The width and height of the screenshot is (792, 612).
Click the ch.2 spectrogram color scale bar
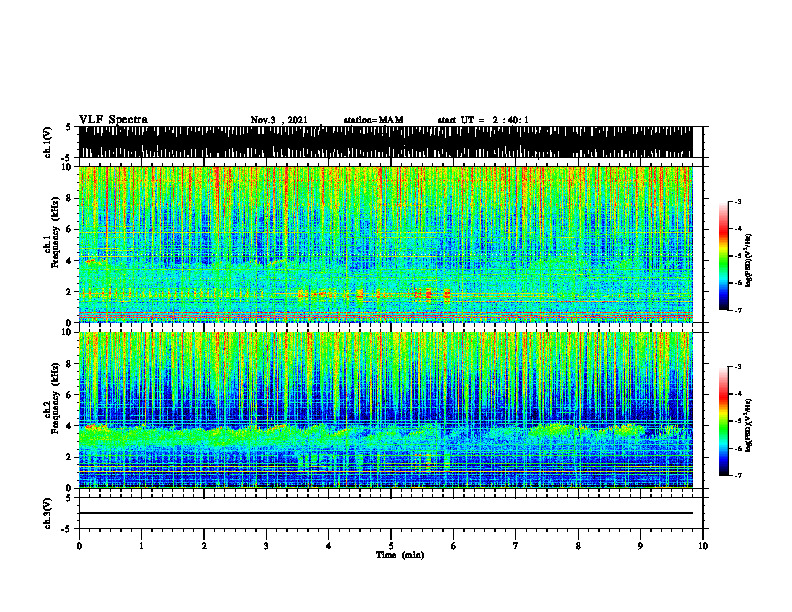[x=723, y=421]
